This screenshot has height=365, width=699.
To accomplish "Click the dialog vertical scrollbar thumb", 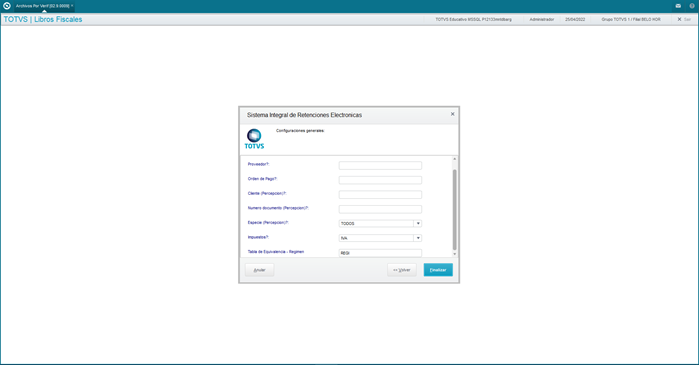I will click(x=455, y=209).
